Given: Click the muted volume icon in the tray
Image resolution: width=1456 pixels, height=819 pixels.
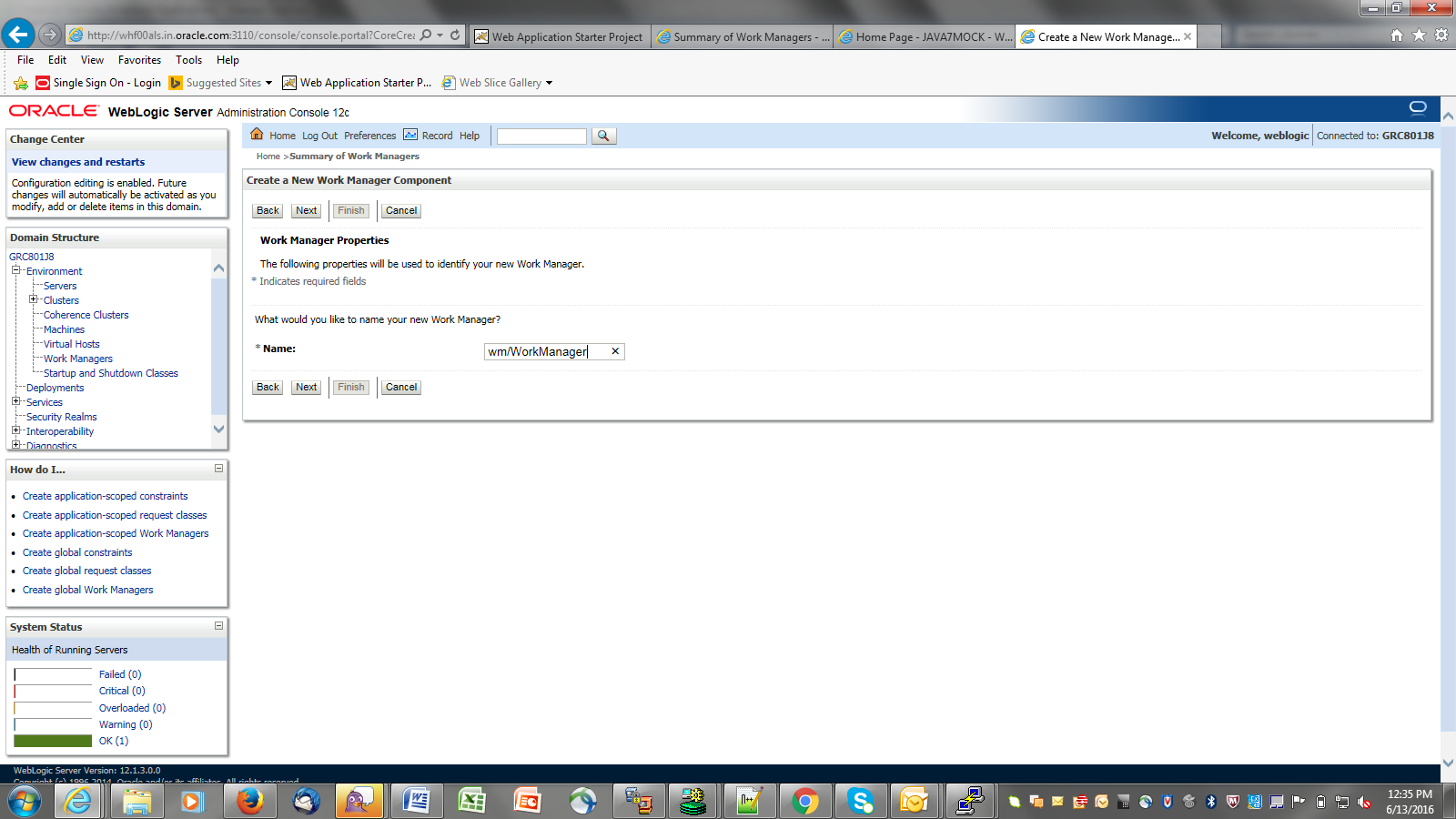Looking at the screenshot, I should 1363,802.
